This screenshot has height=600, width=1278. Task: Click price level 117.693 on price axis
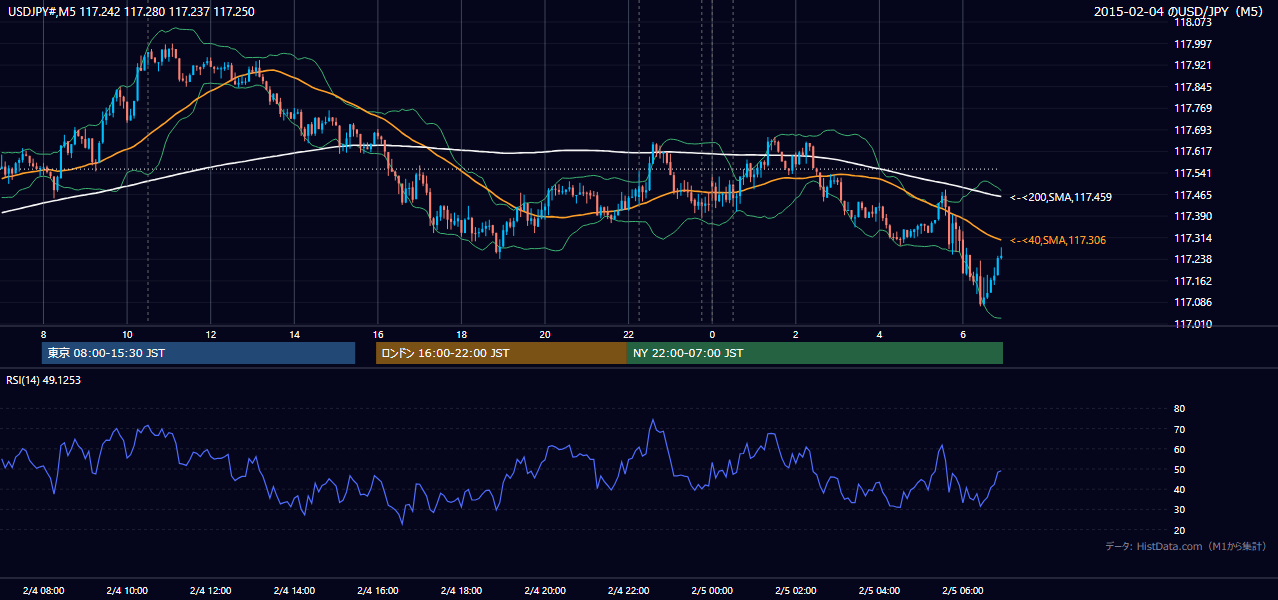[x=1194, y=130]
